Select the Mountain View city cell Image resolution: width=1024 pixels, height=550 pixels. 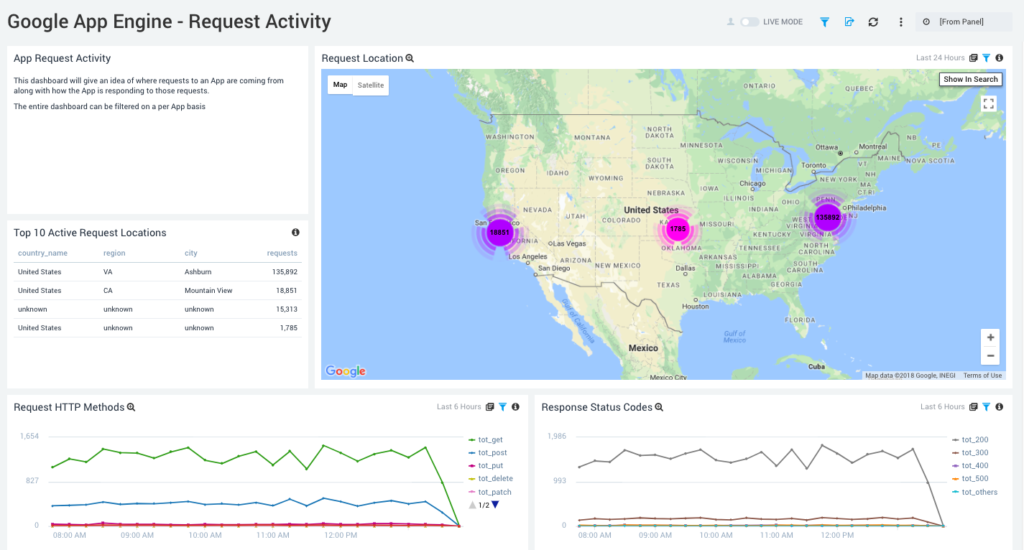pos(208,291)
